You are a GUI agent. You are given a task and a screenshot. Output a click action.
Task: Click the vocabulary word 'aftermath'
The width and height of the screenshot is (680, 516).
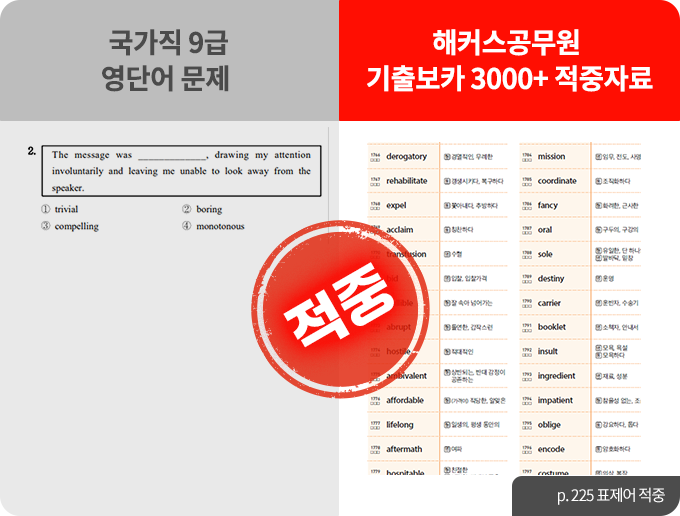point(404,449)
